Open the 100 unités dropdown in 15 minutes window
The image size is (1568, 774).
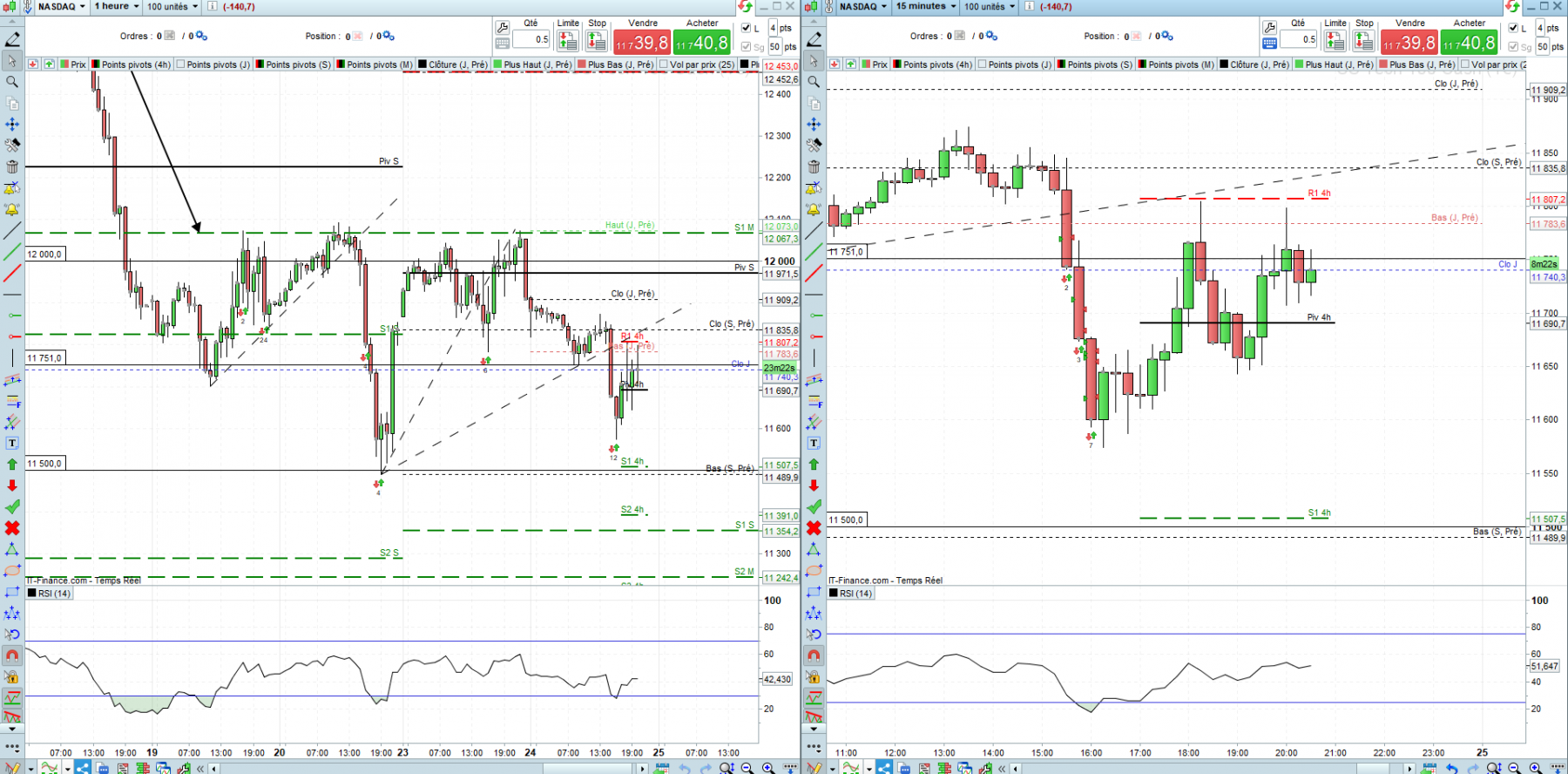pyautogui.click(x=989, y=6)
